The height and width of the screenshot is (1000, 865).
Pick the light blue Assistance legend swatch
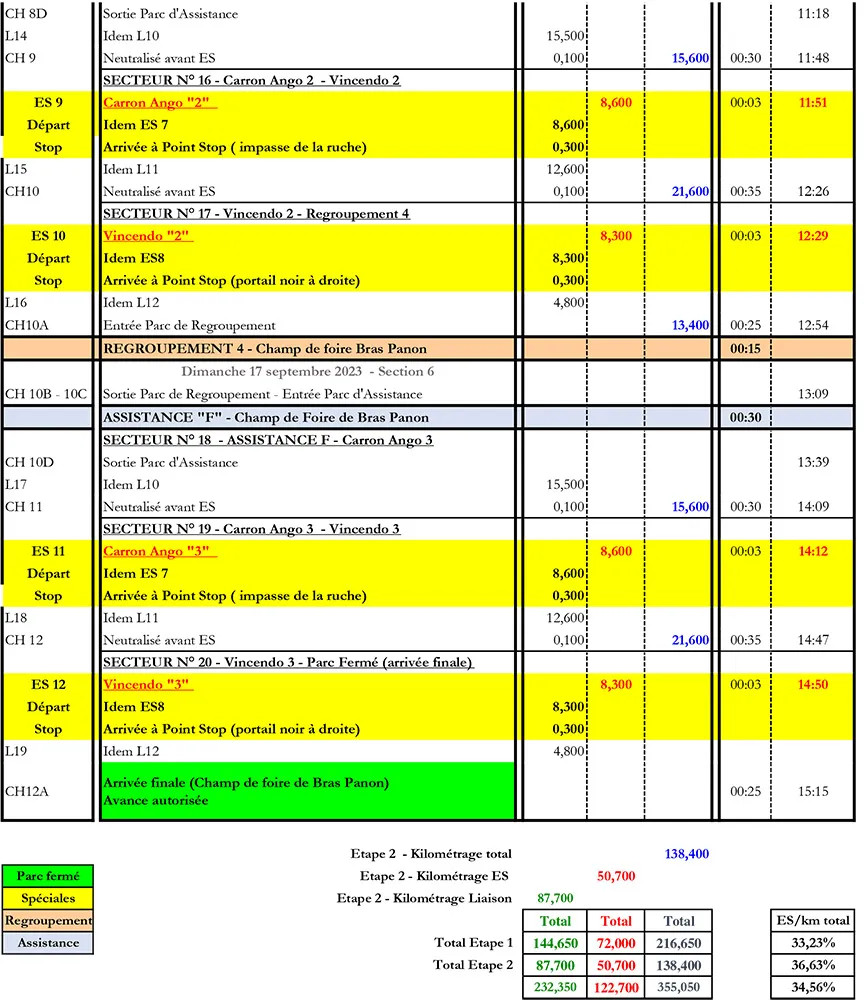tap(48, 942)
